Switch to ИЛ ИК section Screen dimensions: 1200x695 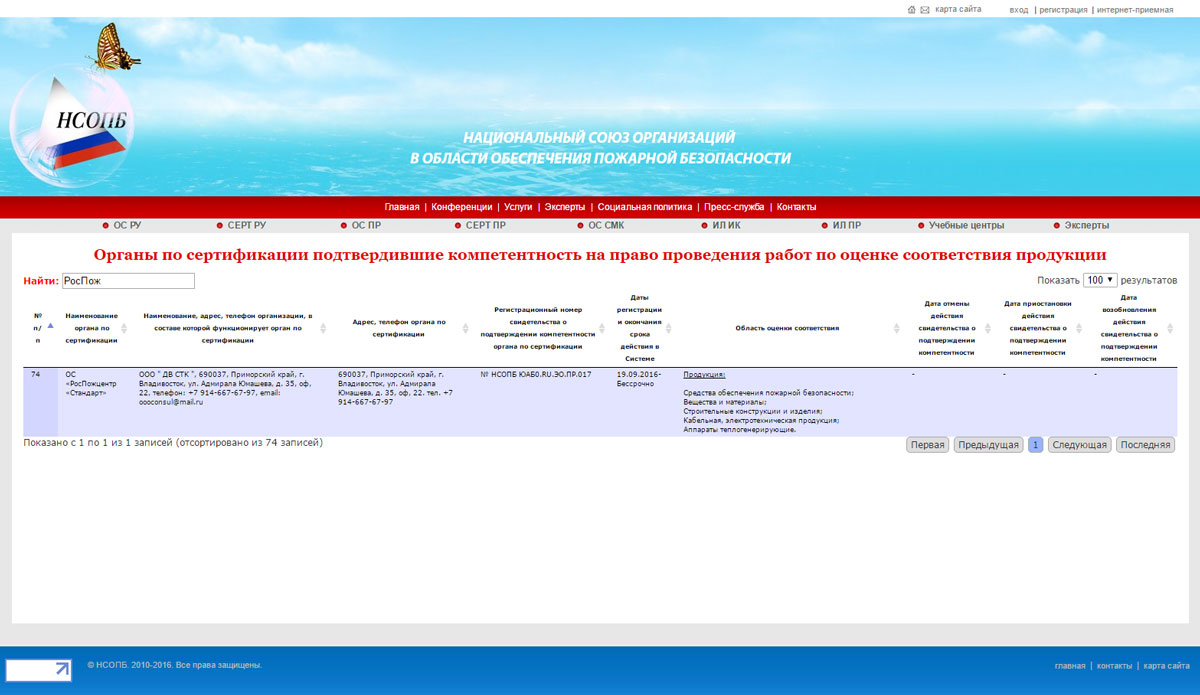click(x=726, y=226)
